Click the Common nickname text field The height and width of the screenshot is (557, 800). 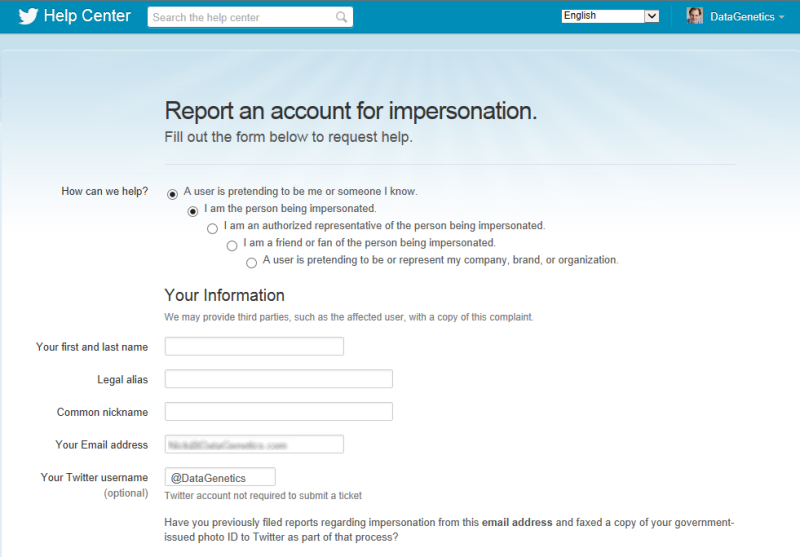point(278,412)
